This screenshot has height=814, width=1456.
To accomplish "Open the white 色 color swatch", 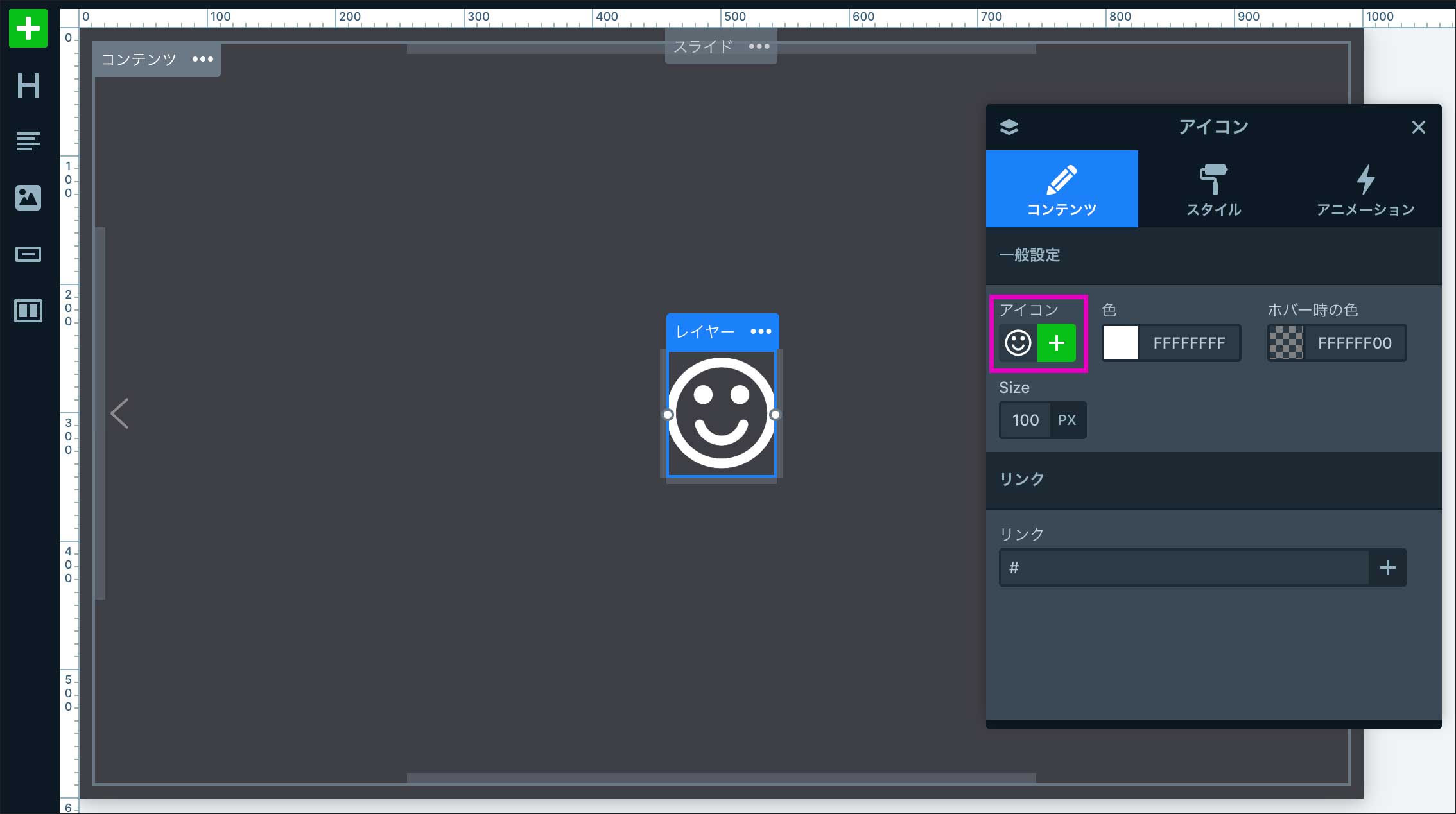I will pos(1121,343).
